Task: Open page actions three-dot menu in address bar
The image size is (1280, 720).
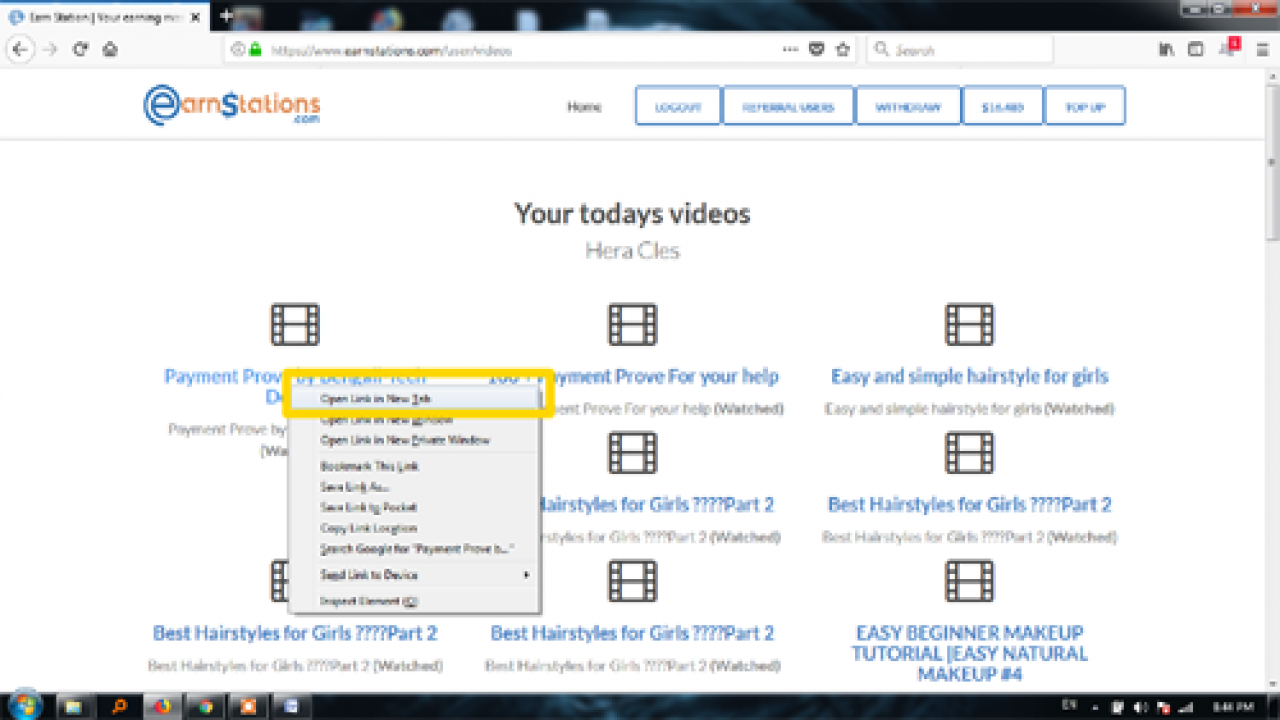Action: [790, 49]
